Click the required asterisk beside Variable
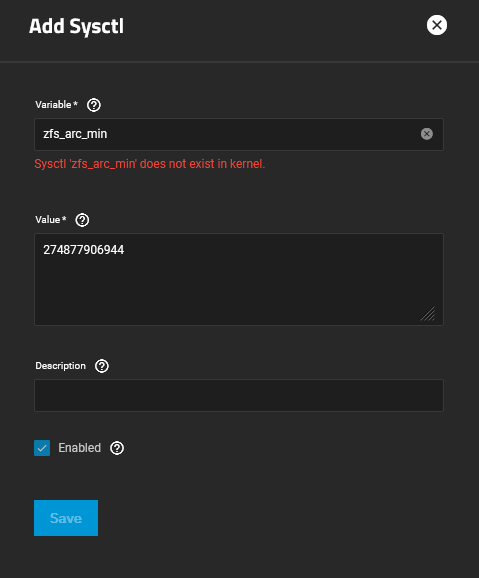Viewport: 479px width, 578px height. point(75,104)
